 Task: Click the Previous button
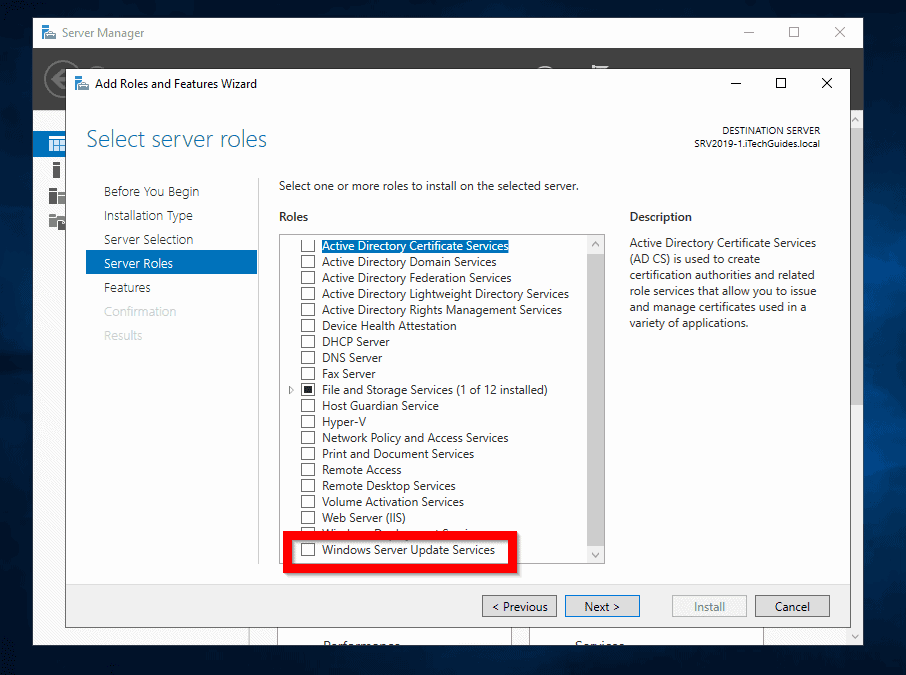tap(519, 606)
